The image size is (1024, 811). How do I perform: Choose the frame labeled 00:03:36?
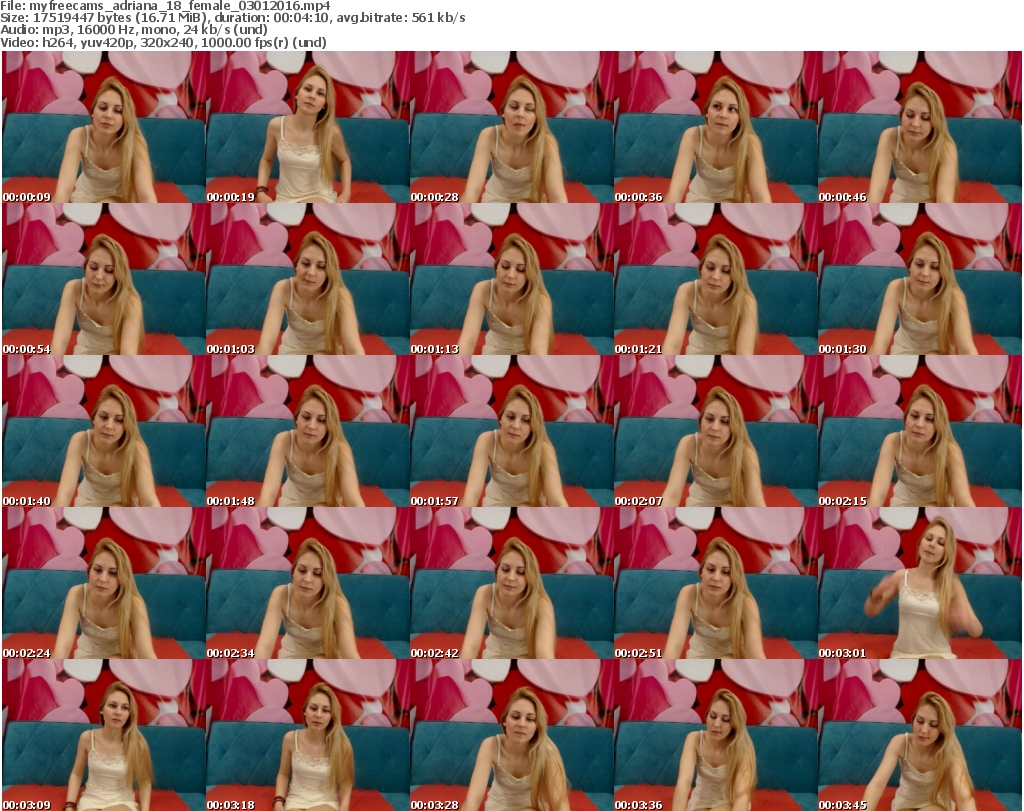(x=716, y=735)
